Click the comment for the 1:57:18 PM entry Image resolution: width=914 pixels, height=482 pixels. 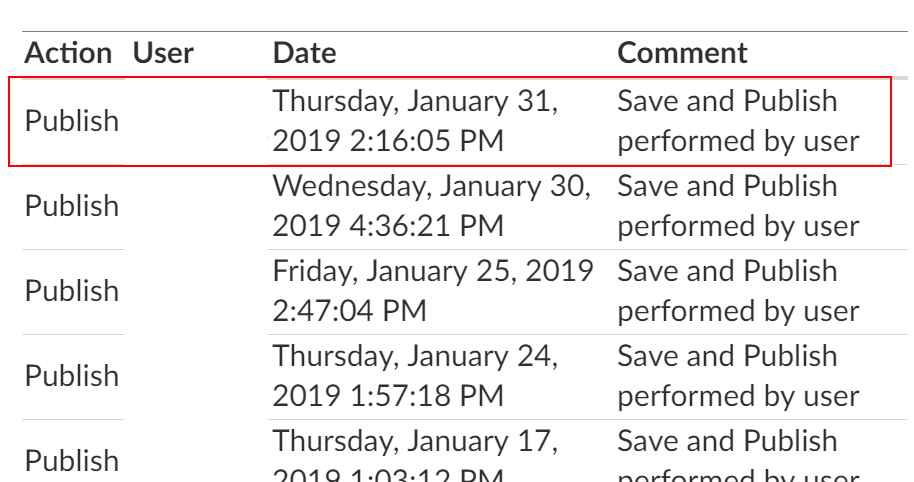click(738, 376)
